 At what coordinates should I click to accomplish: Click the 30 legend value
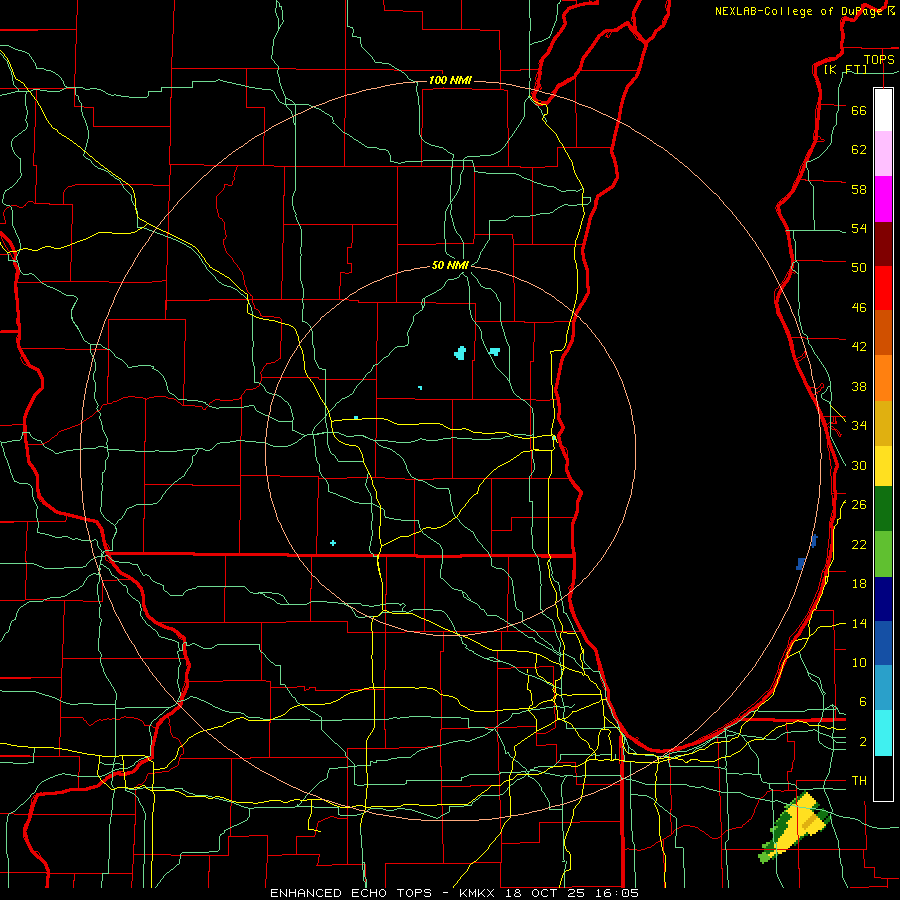859,465
